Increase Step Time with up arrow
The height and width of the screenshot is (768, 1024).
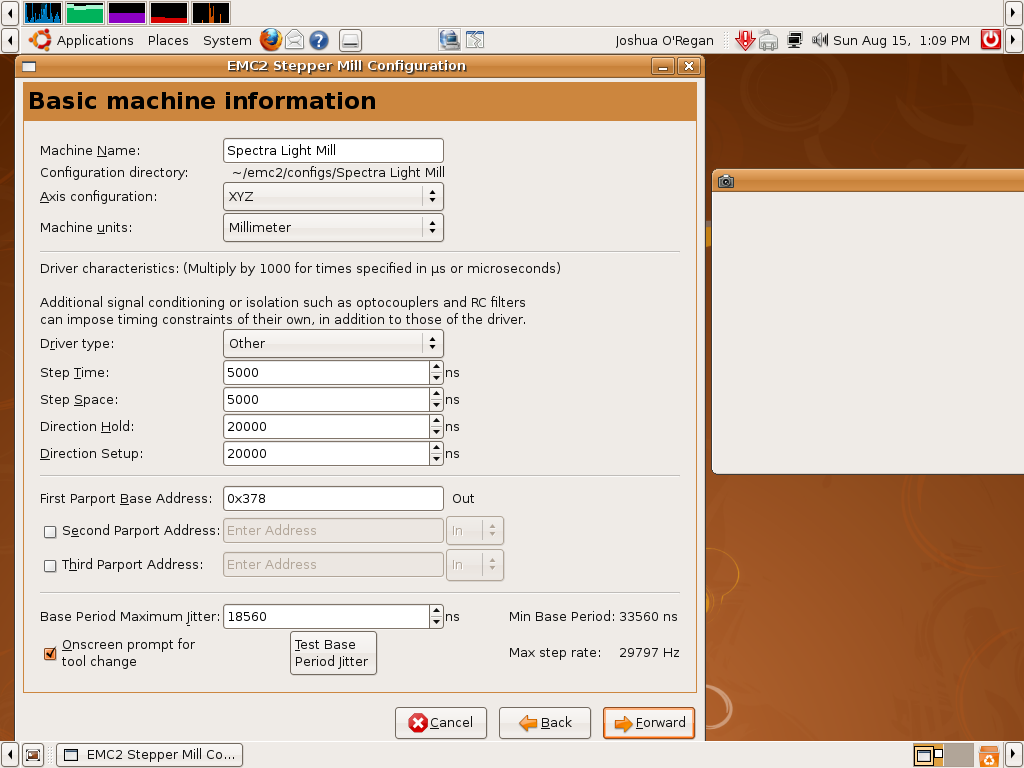(436, 367)
